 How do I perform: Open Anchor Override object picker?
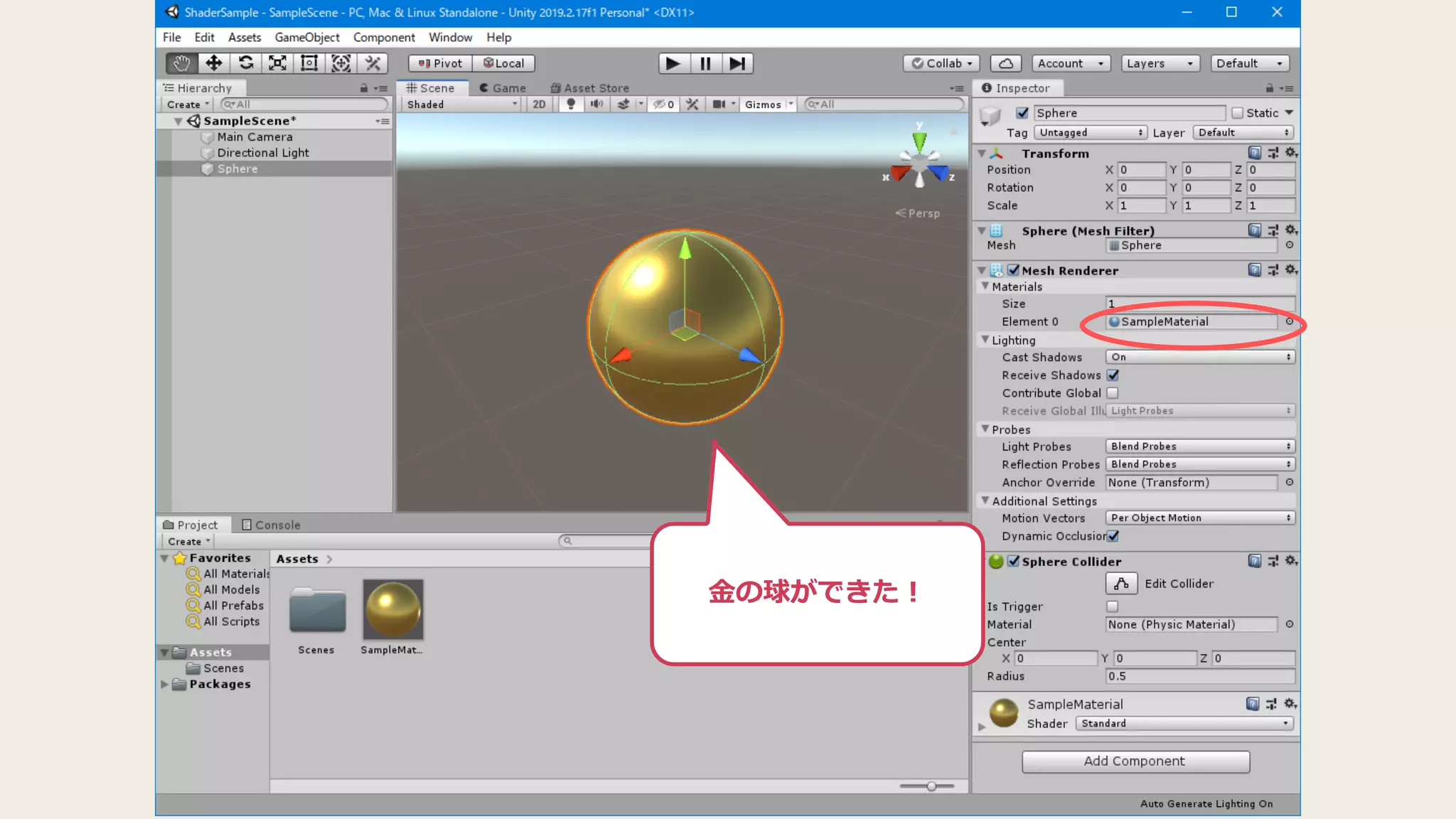coord(1289,482)
